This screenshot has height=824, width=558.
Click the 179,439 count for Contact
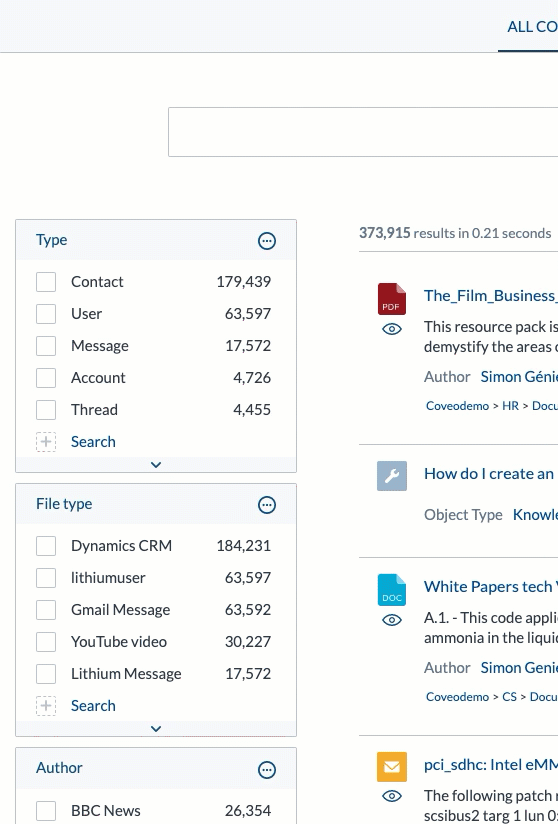tap(244, 282)
